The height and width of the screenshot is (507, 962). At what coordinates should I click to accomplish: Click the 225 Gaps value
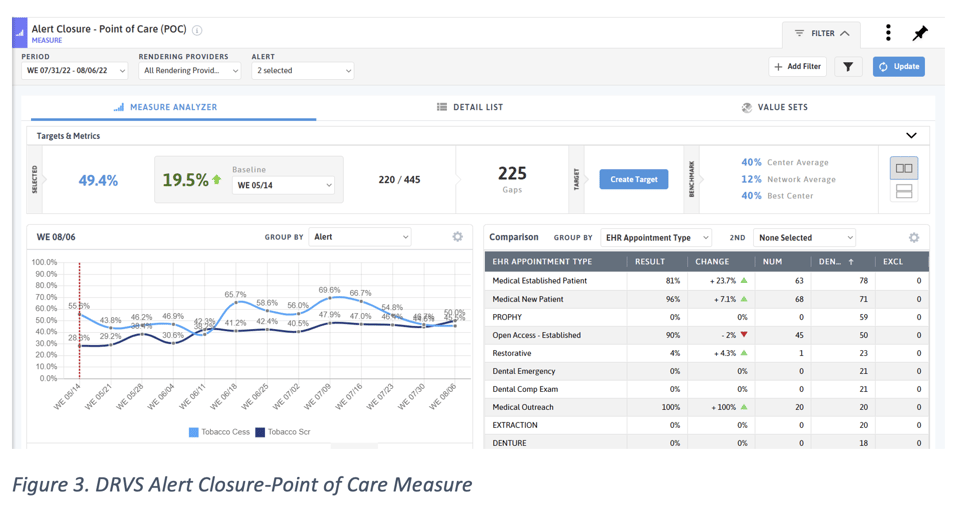coord(512,174)
